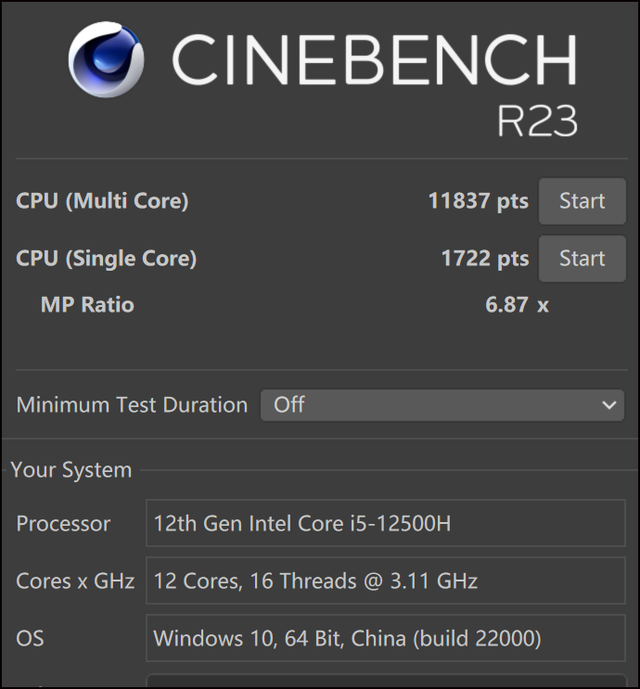Select the CPU (Single Core) label

pyautogui.click(x=106, y=258)
